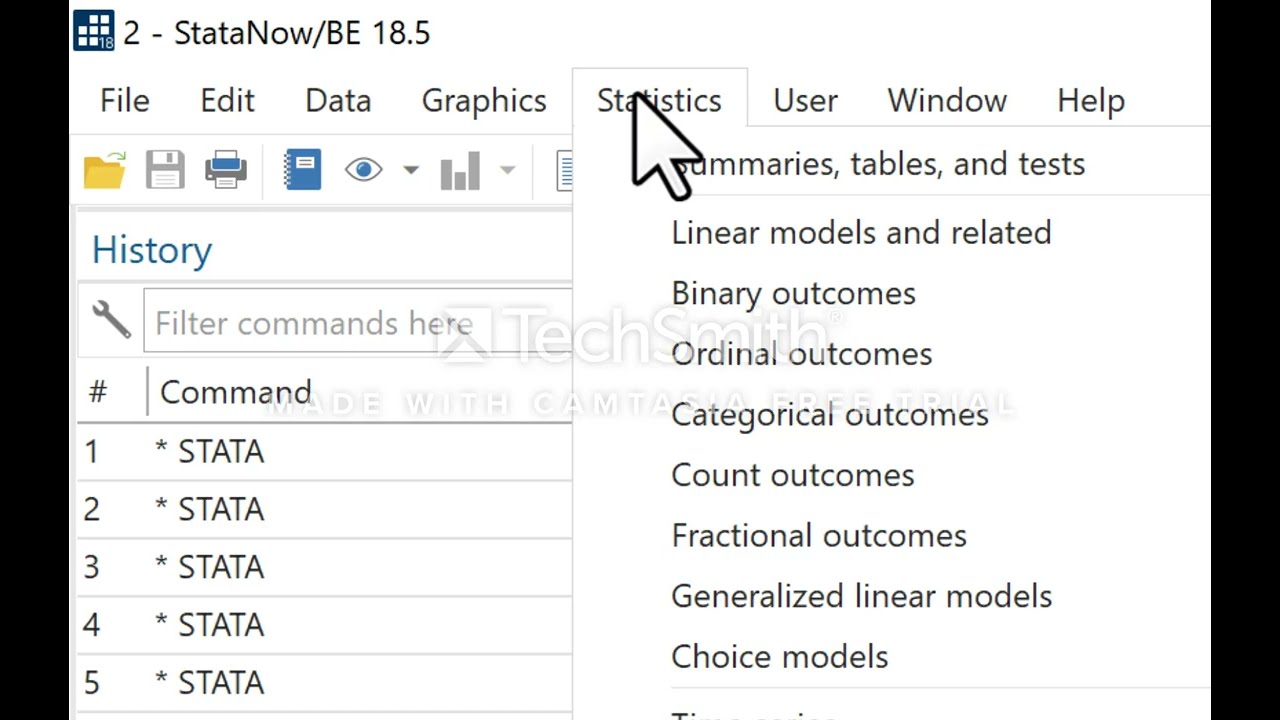Image resolution: width=1280 pixels, height=720 pixels.
Task: Click the Filter commands here field
Action: [x=358, y=322]
